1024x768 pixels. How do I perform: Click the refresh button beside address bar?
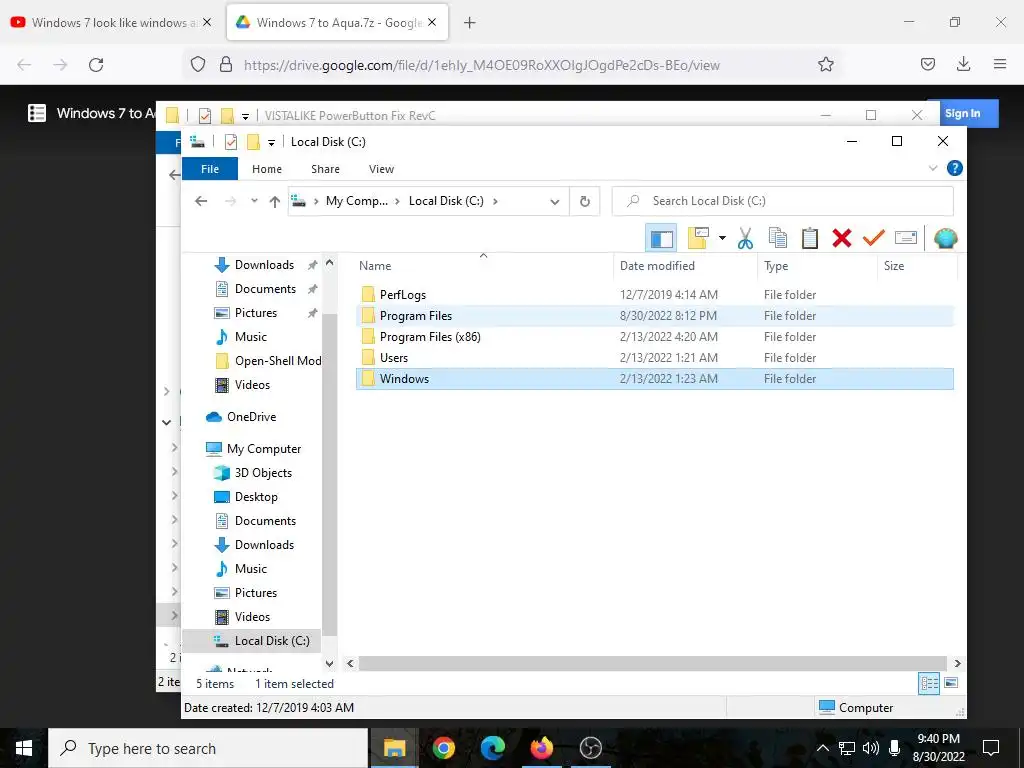tap(584, 201)
